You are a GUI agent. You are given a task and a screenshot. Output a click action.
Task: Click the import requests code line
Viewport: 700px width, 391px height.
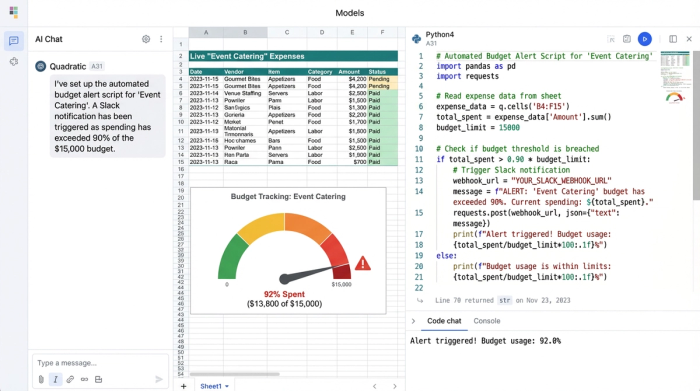[467, 76]
